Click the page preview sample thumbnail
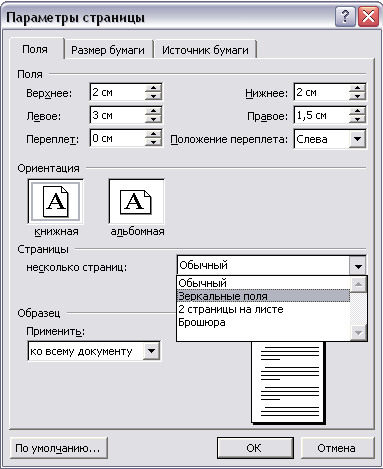Screen dimensions: 383x469 288,382
